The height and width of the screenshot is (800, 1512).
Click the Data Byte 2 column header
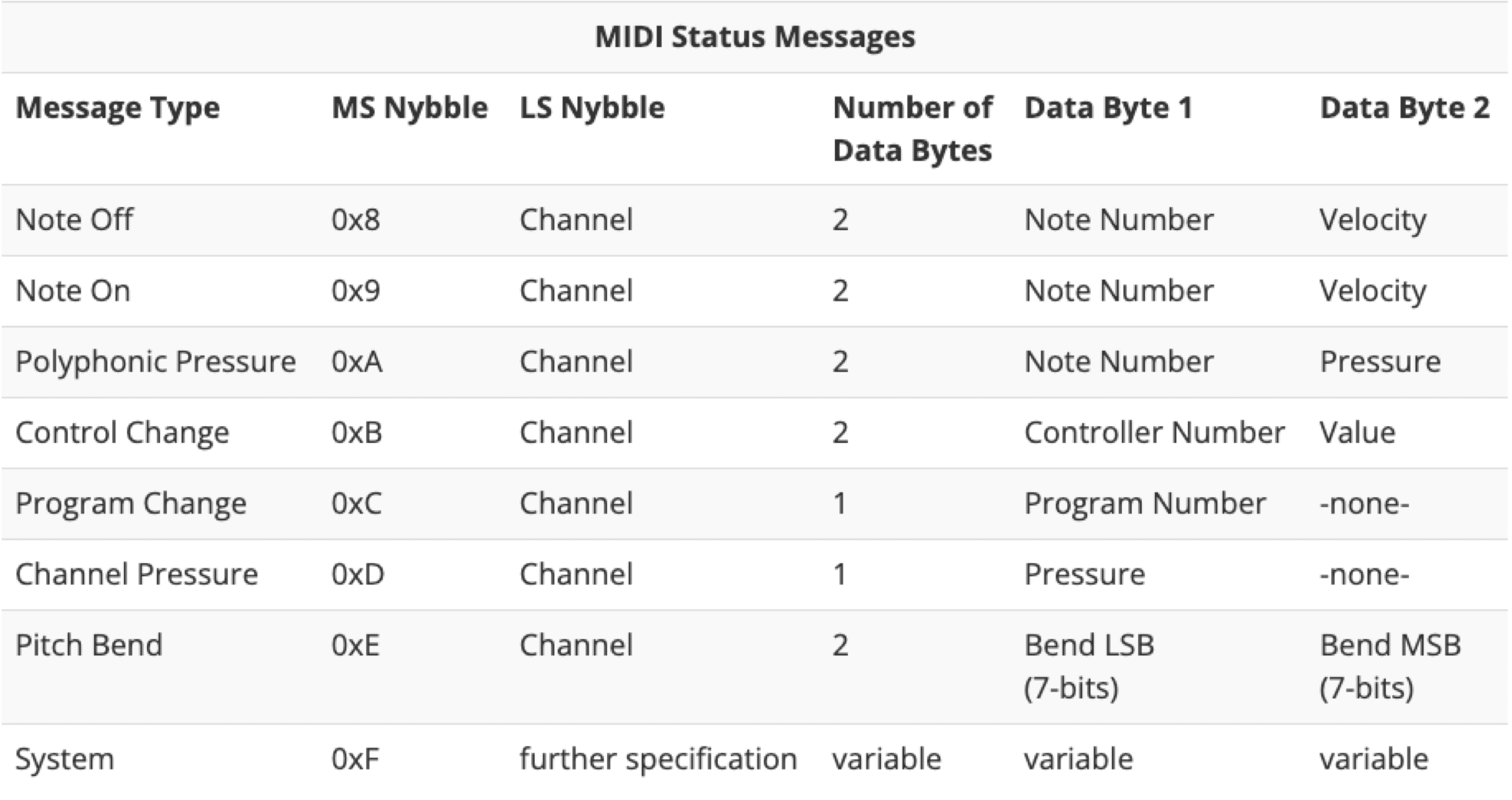(1404, 108)
